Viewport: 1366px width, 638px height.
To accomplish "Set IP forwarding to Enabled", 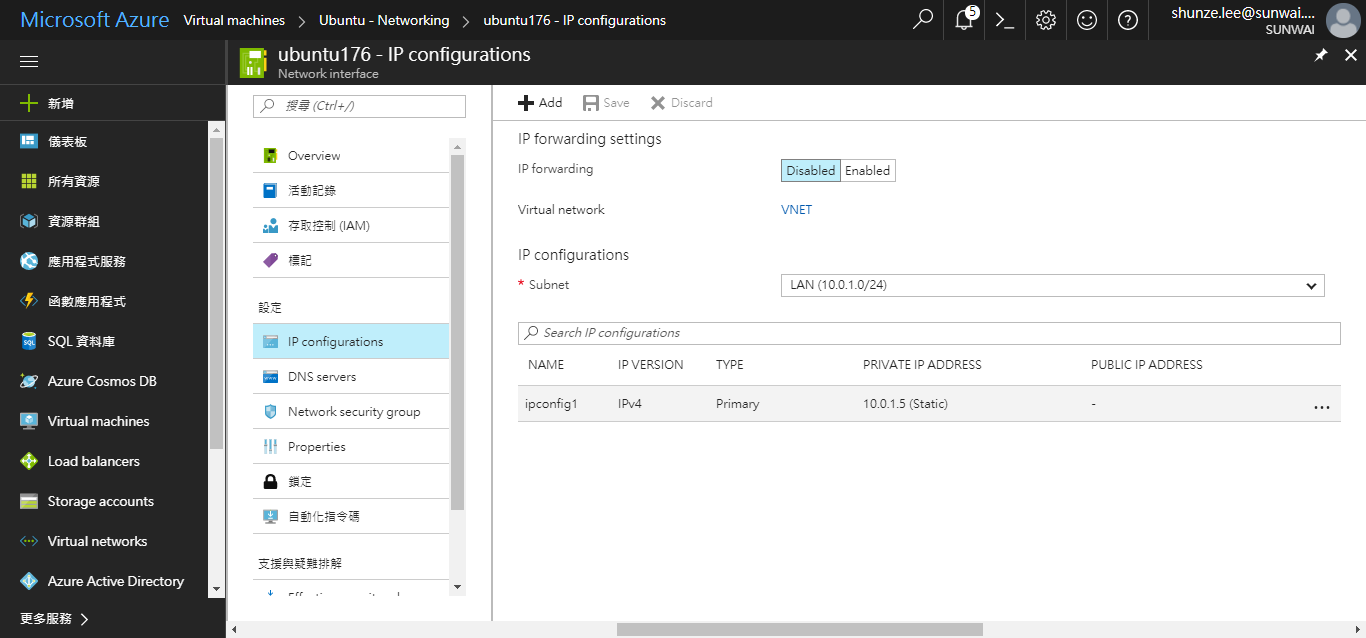I will pyautogui.click(x=867, y=171).
